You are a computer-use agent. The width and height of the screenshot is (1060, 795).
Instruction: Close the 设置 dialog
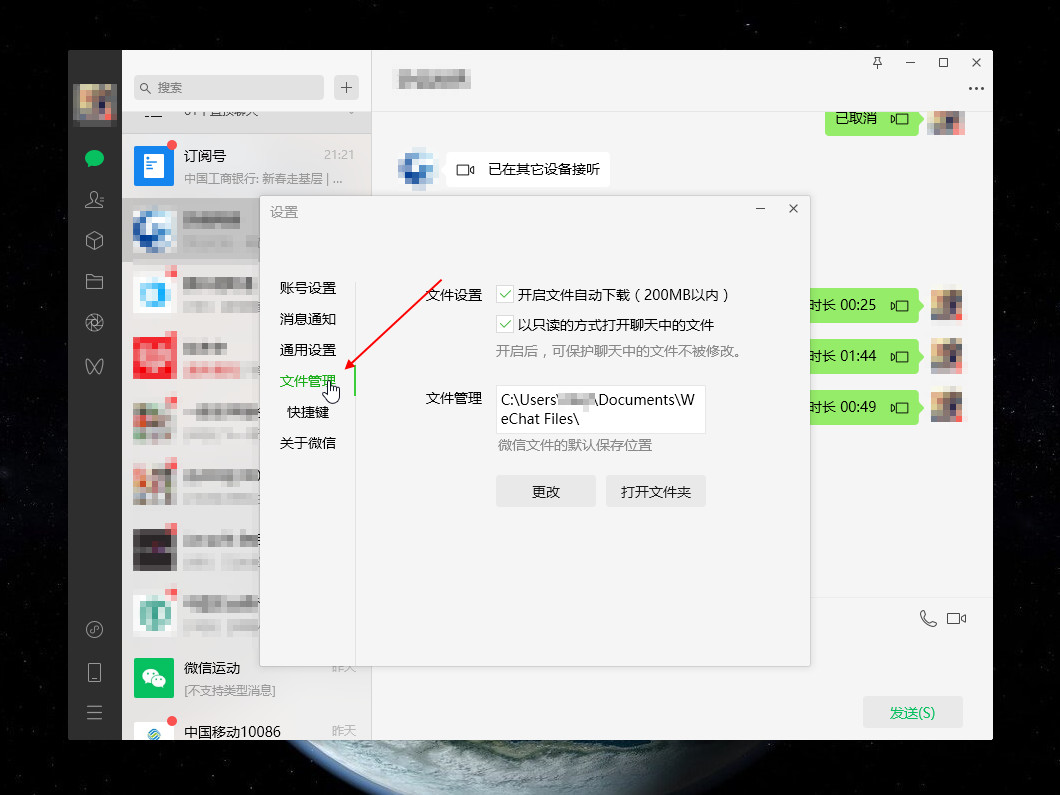(x=794, y=209)
